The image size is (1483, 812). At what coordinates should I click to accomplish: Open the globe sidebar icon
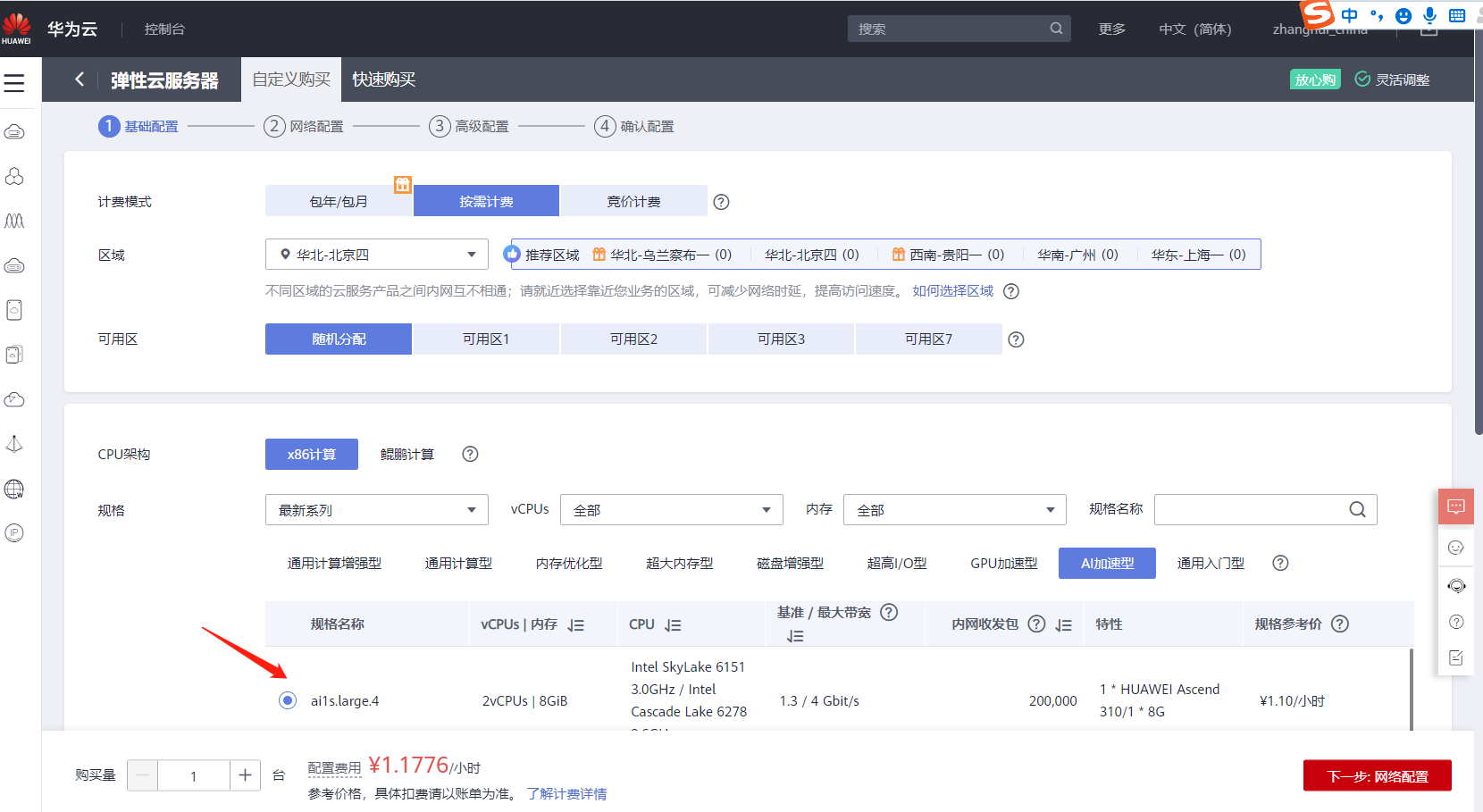click(14, 489)
